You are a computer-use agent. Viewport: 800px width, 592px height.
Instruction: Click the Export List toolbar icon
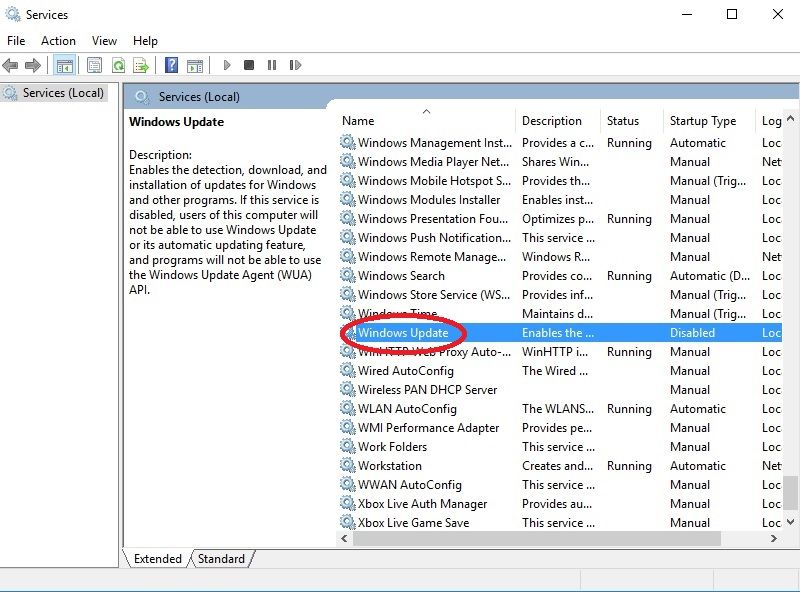pos(140,65)
